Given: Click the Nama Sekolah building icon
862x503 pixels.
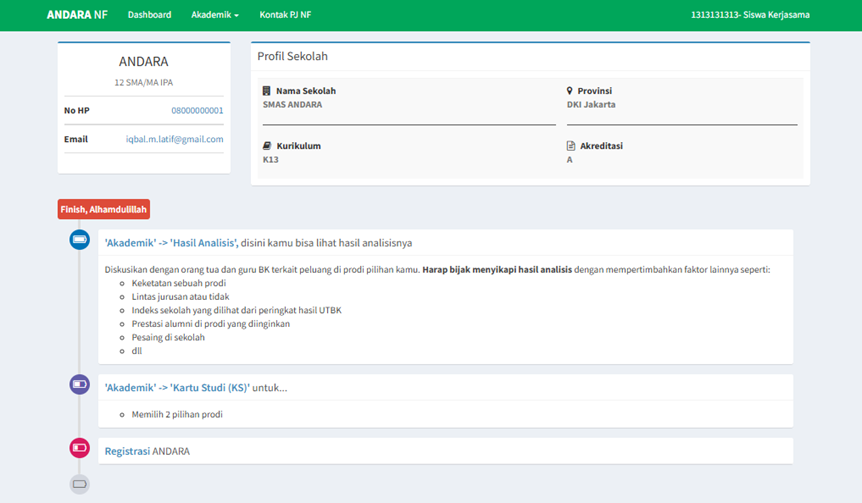Looking at the screenshot, I should click(267, 91).
